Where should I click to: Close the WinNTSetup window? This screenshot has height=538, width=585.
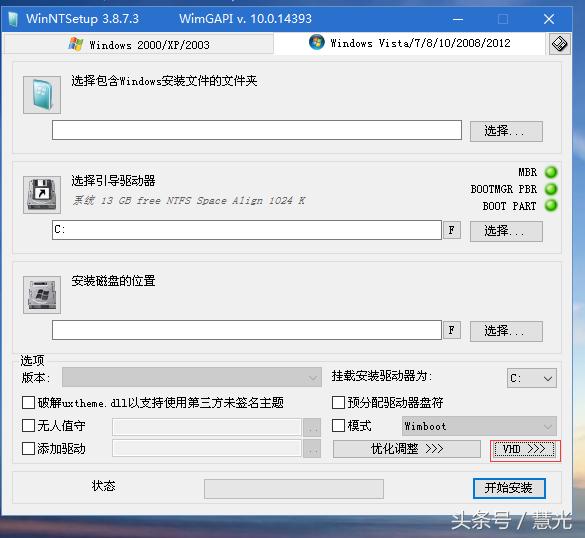[549, 19]
